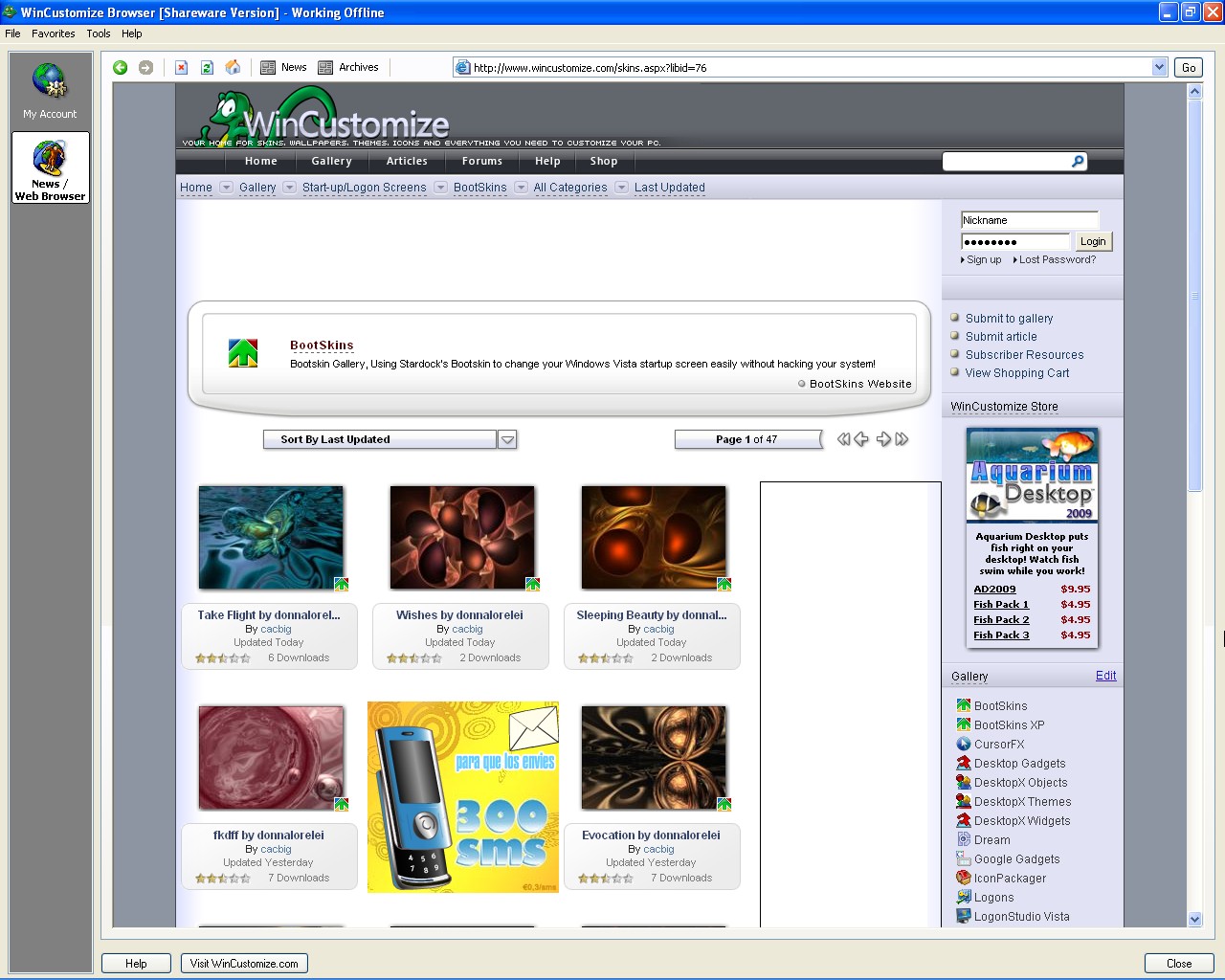The width and height of the screenshot is (1225, 980).
Task: Open the Take Flight skin thumbnail
Action: pyautogui.click(x=271, y=537)
